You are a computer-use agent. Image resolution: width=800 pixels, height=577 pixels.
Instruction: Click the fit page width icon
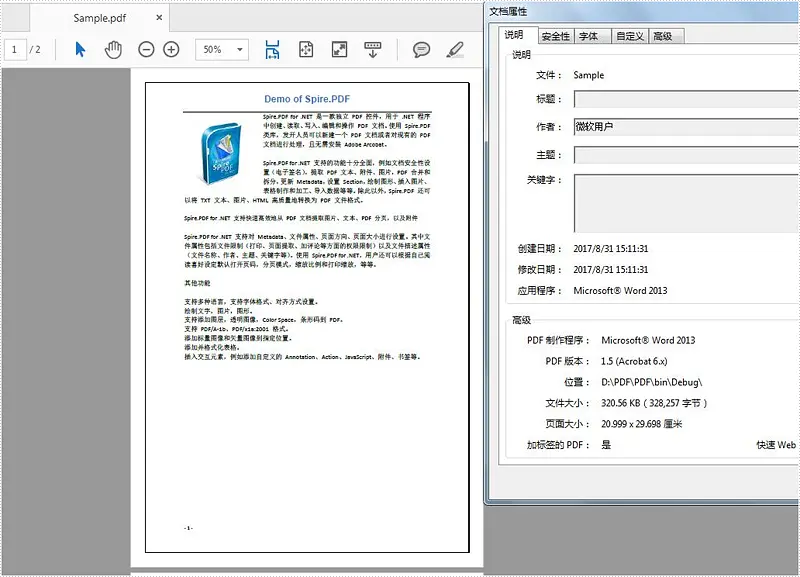pyautogui.click(x=271, y=47)
